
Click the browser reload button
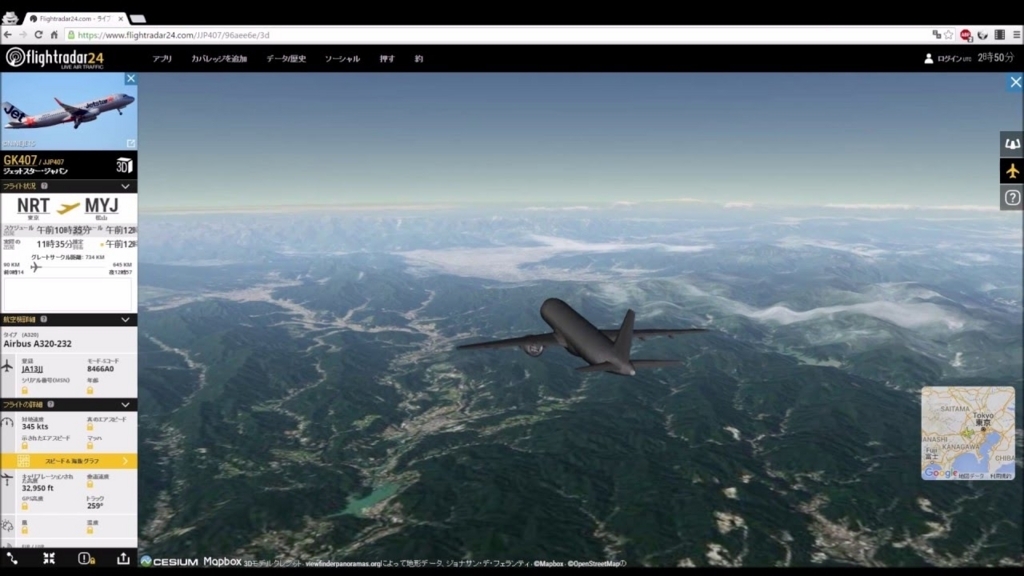pyautogui.click(x=39, y=35)
